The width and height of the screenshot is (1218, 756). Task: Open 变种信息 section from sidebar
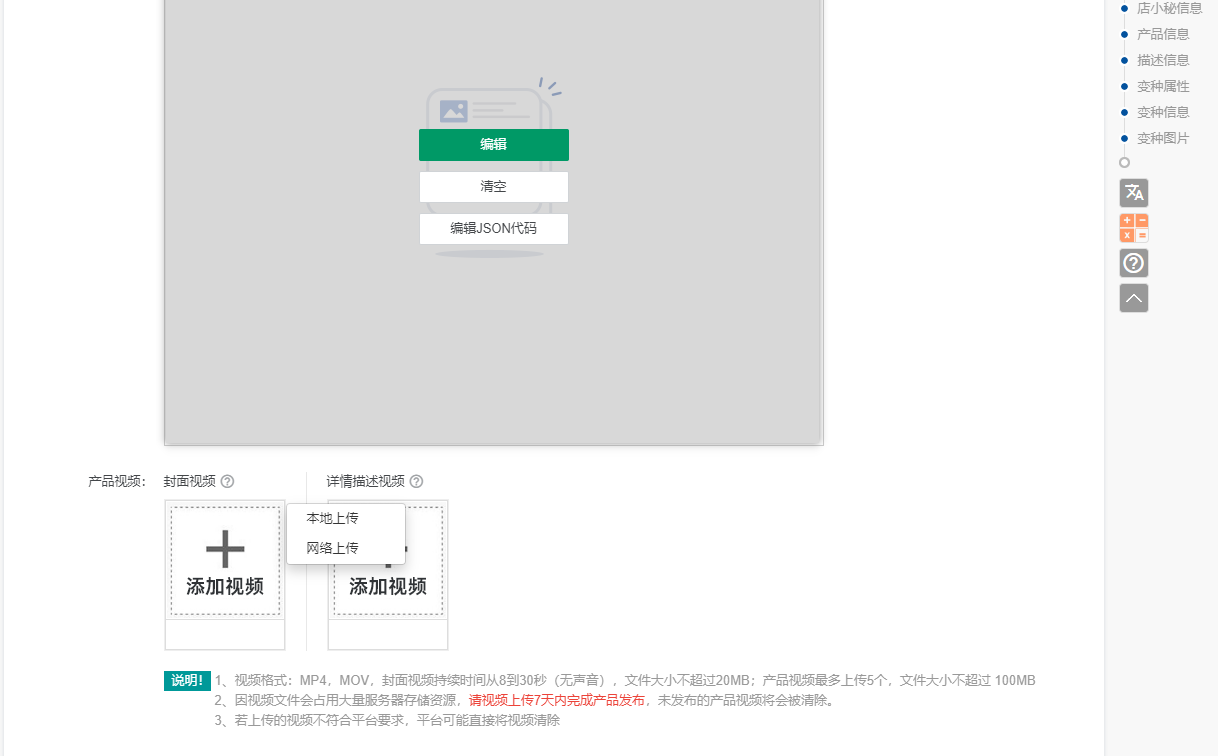[1163, 112]
